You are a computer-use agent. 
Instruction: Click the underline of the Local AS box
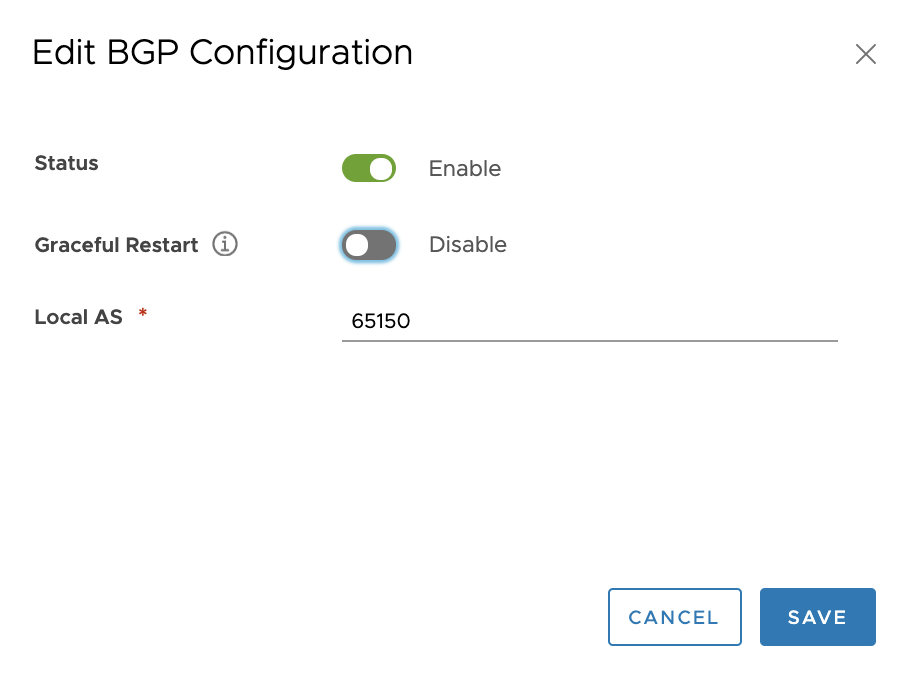pos(590,341)
